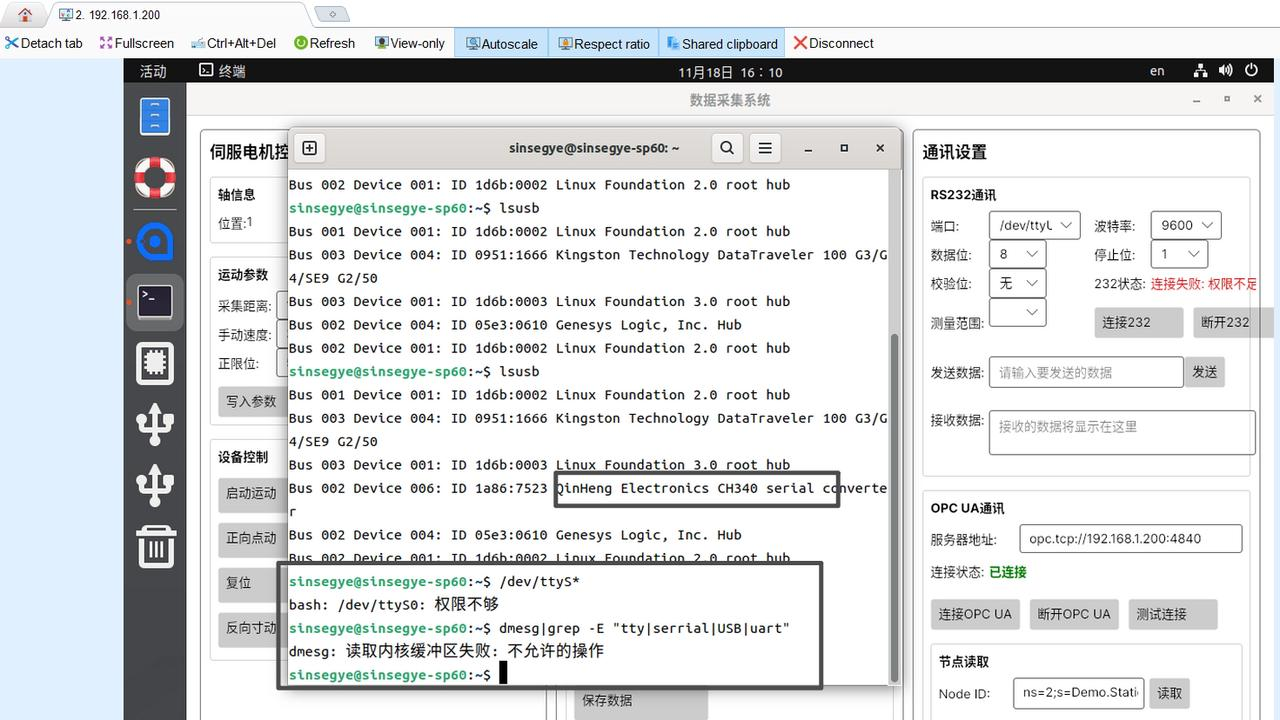This screenshot has width=1280, height=720.
Task: Open the upper USB drive dock icon
Action: point(155,424)
